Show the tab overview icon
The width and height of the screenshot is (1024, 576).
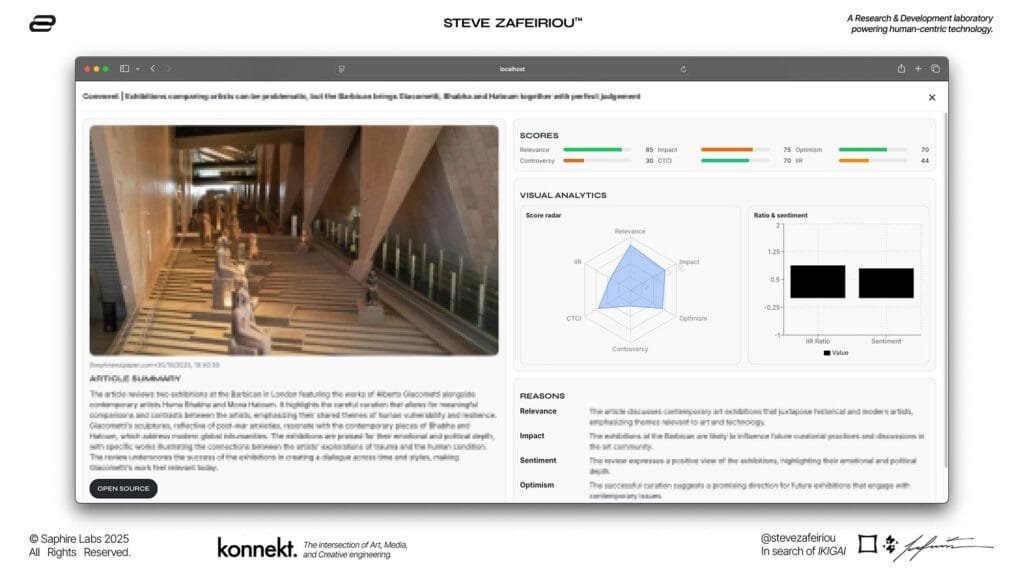click(935, 69)
